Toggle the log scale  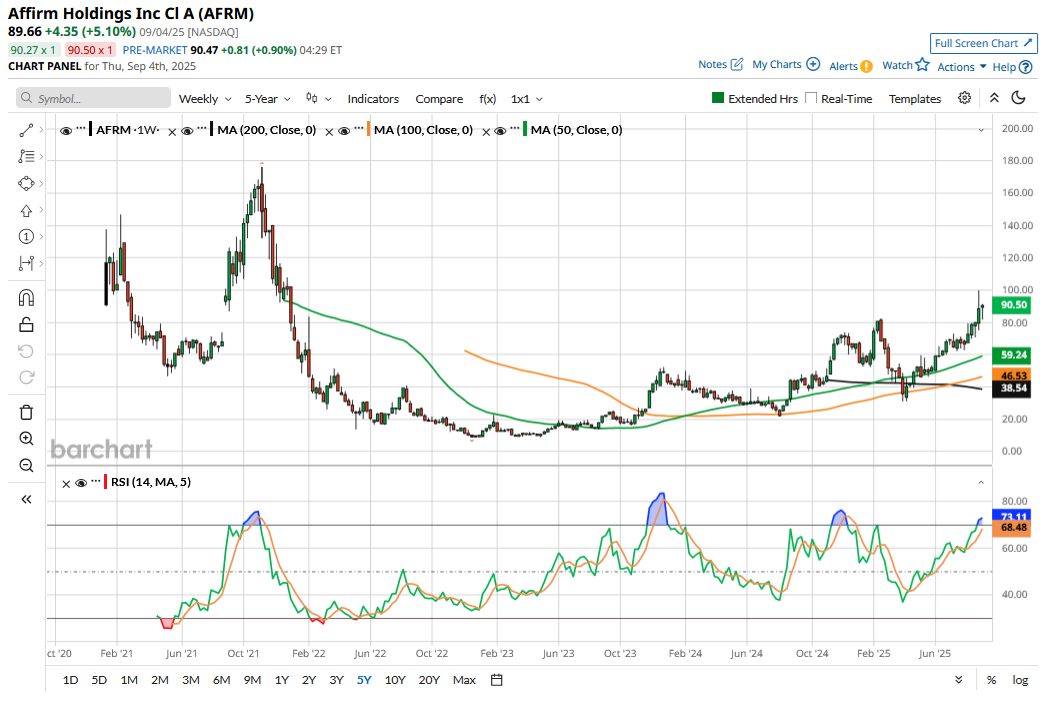[x=1020, y=680]
